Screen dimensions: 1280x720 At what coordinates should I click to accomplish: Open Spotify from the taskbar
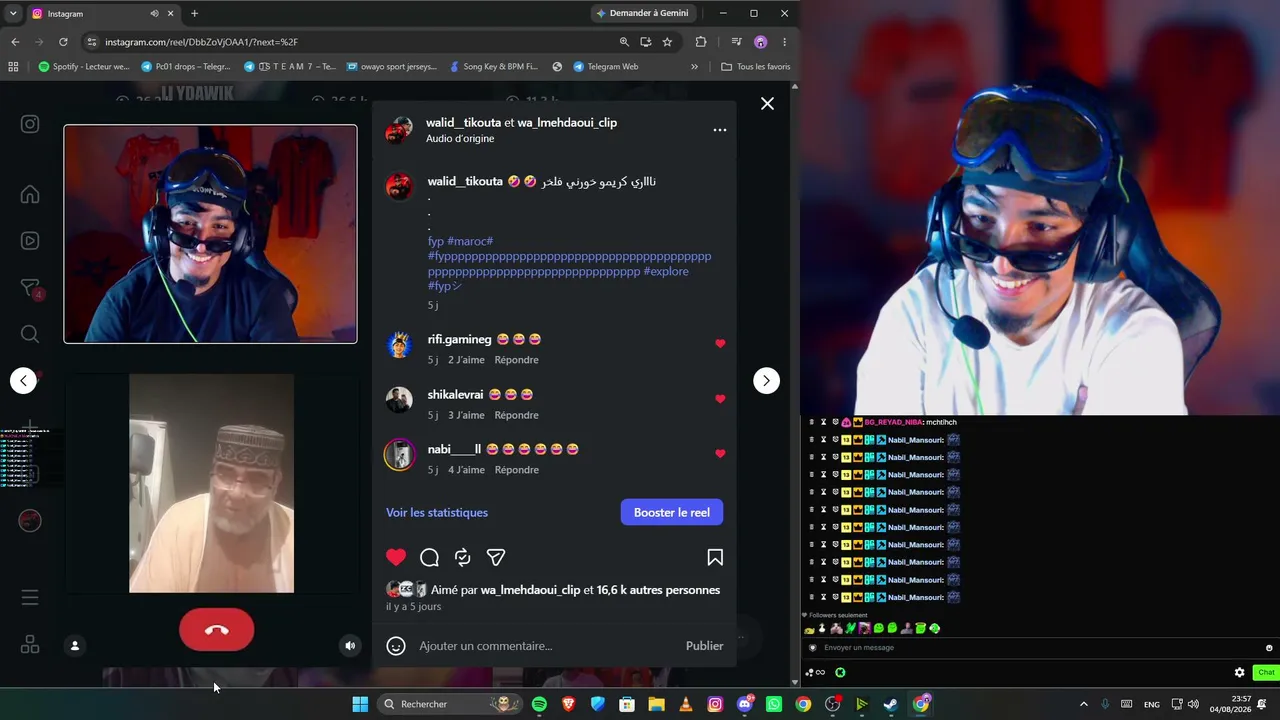coord(539,704)
